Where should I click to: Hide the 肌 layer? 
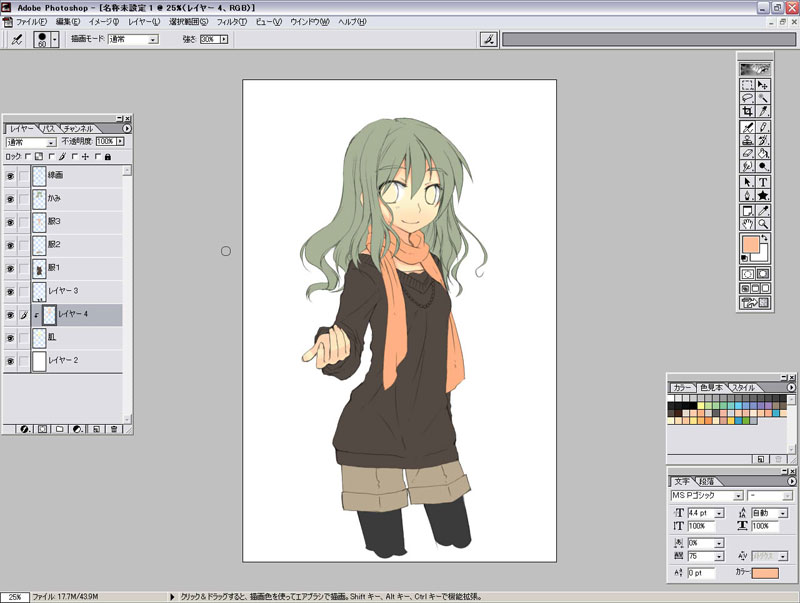coord(10,338)
